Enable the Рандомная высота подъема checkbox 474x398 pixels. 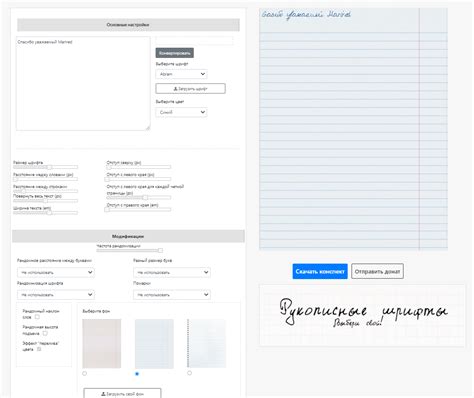[45, 333]
